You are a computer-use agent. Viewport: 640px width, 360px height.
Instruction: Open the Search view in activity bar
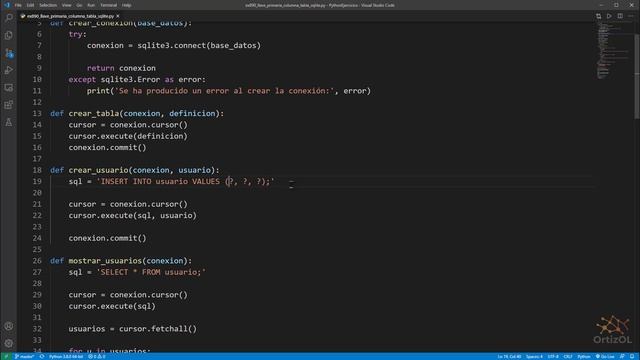coord(9,18)
